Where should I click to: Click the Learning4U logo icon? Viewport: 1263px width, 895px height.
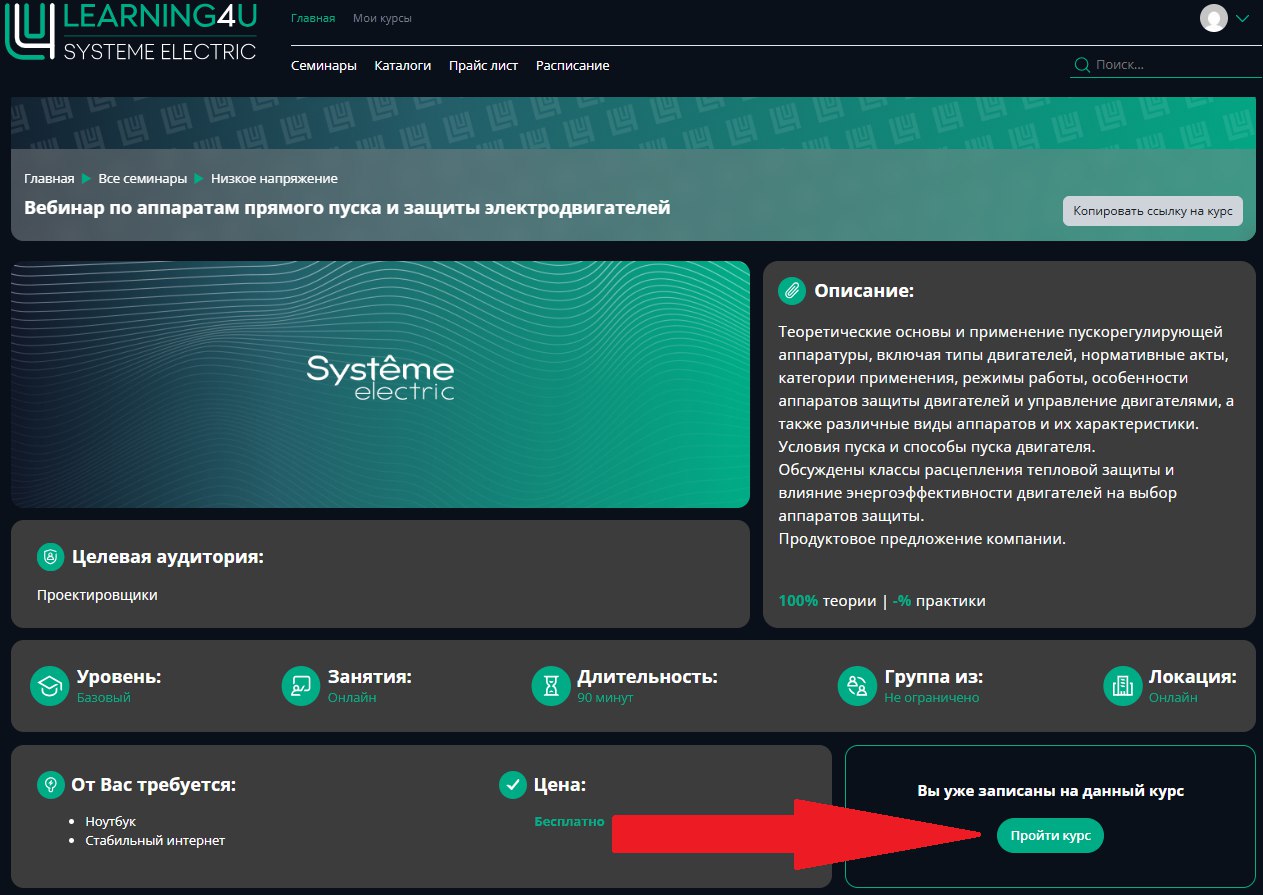(x=28, y=30)
